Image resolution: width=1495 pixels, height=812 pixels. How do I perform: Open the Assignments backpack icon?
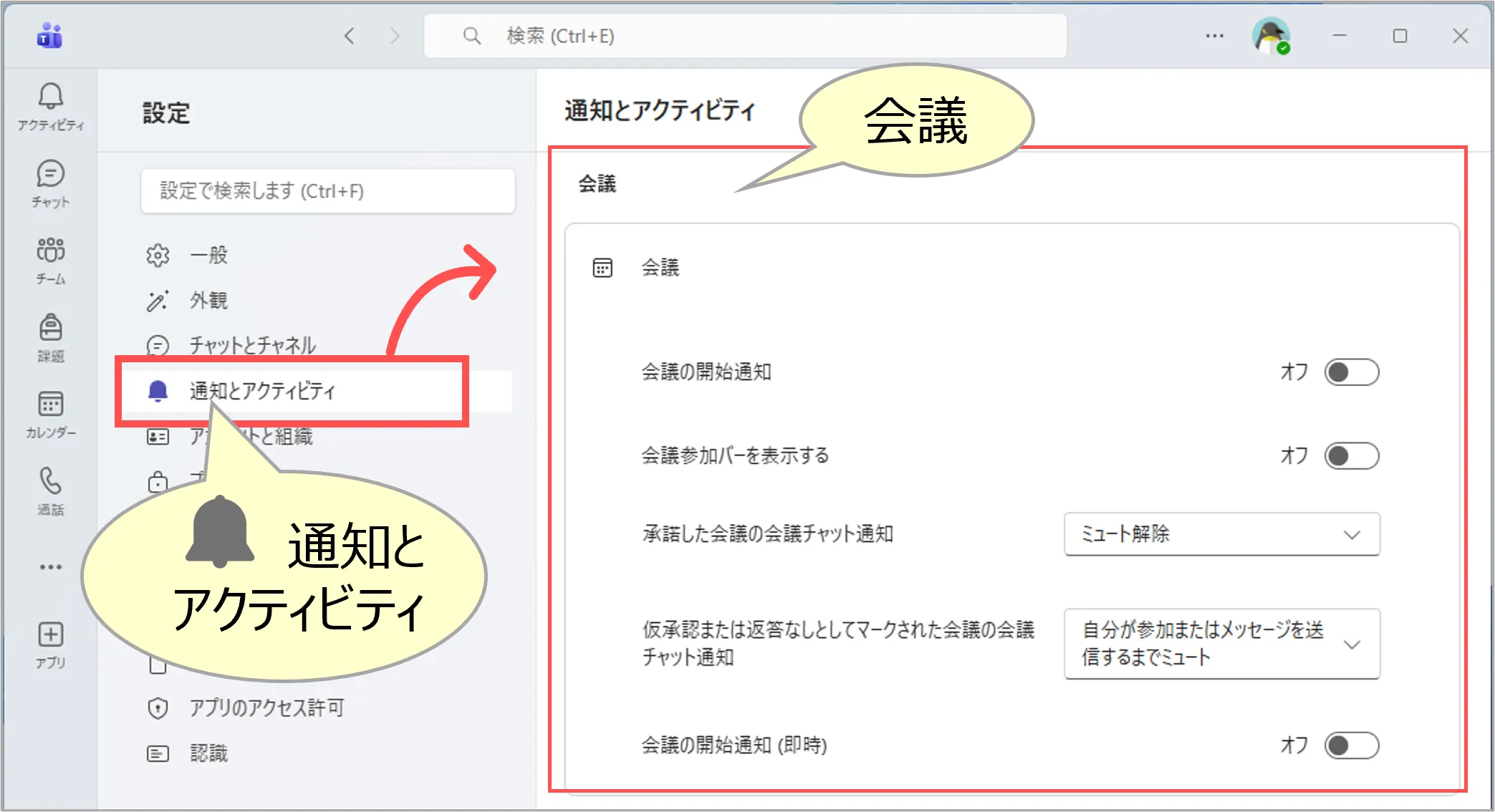[x=50, y=337]
